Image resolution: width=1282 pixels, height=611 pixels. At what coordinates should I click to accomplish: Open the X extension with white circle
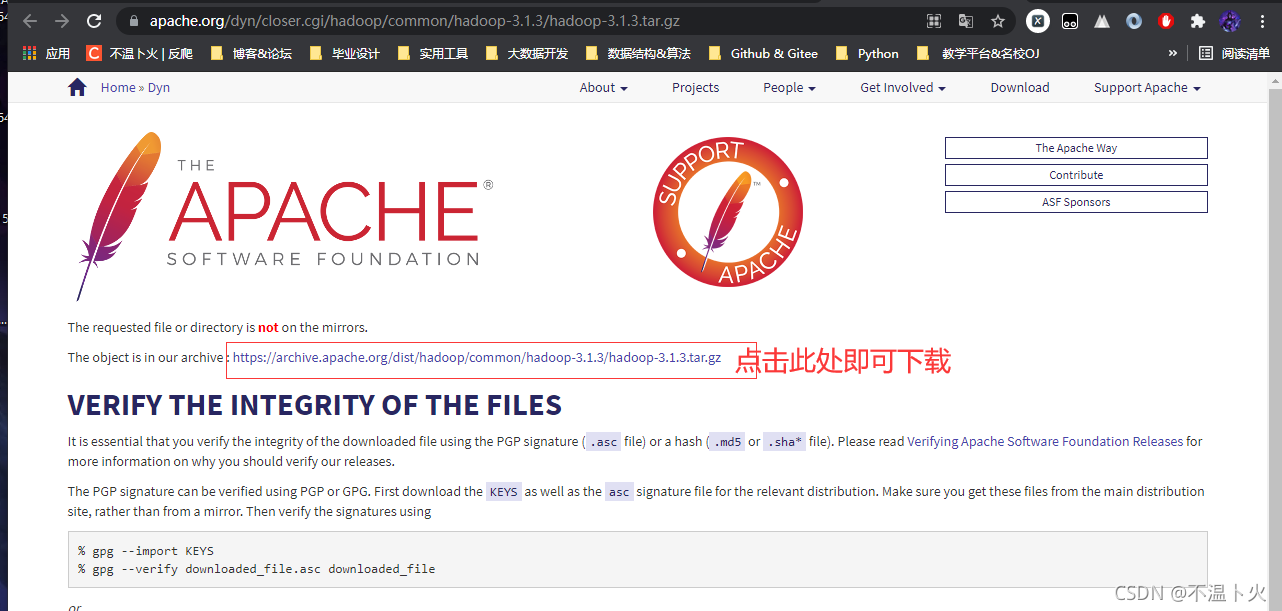[x=1038, y=21]
